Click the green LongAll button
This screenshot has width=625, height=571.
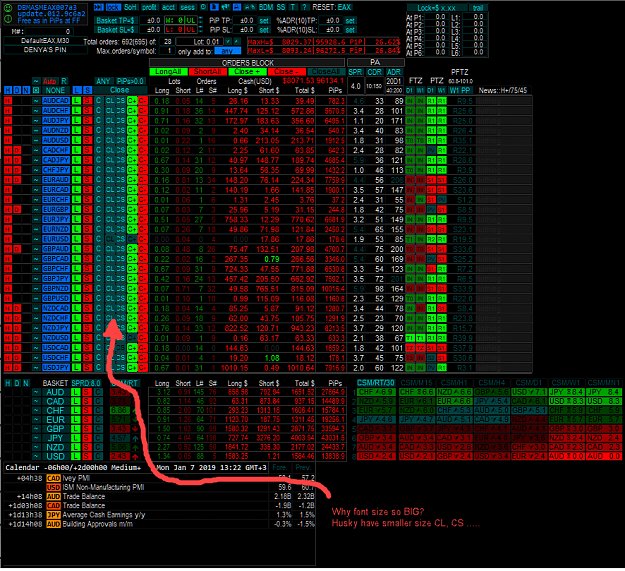pyautogui.click(x=168, y=71)
